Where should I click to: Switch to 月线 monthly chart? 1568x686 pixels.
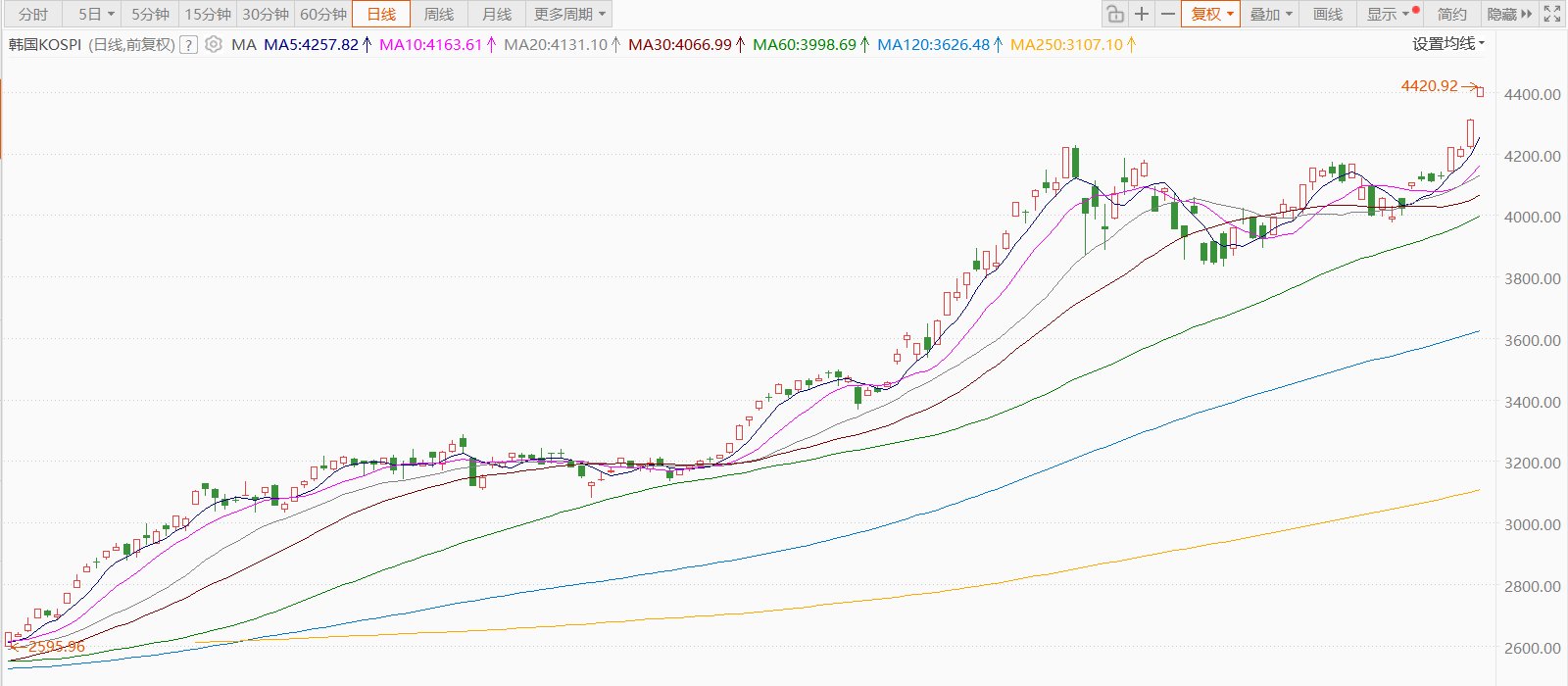click(x=497, y=14)
